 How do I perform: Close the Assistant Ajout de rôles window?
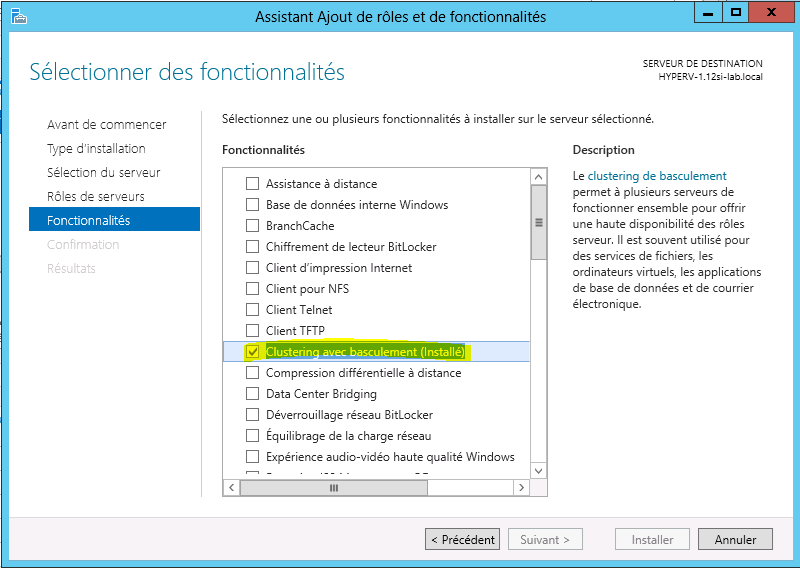(x=771, y=13)
